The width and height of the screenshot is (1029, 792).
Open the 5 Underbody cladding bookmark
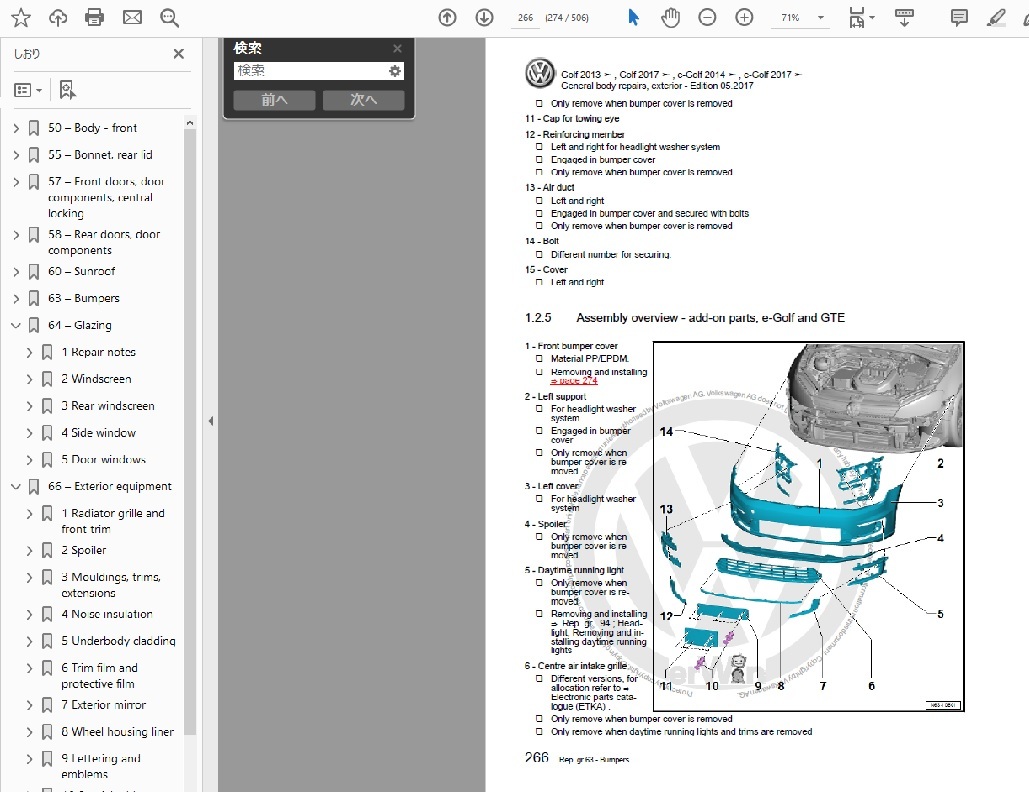click(x=118, y=640)
